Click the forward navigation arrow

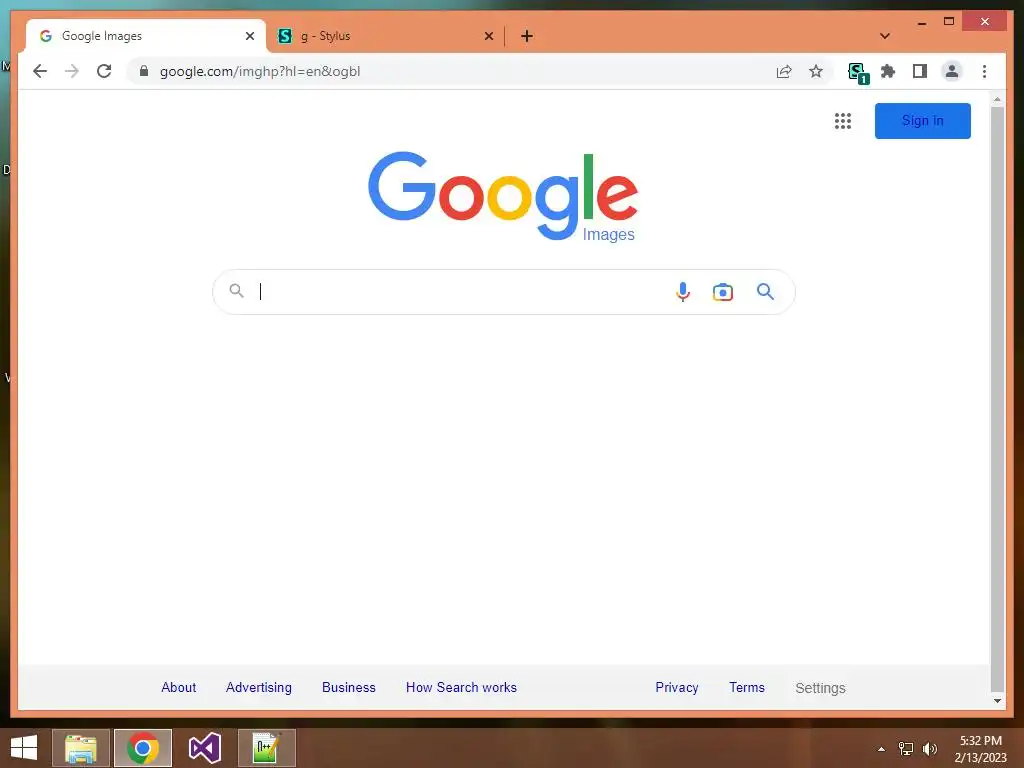tap(72, 71)
